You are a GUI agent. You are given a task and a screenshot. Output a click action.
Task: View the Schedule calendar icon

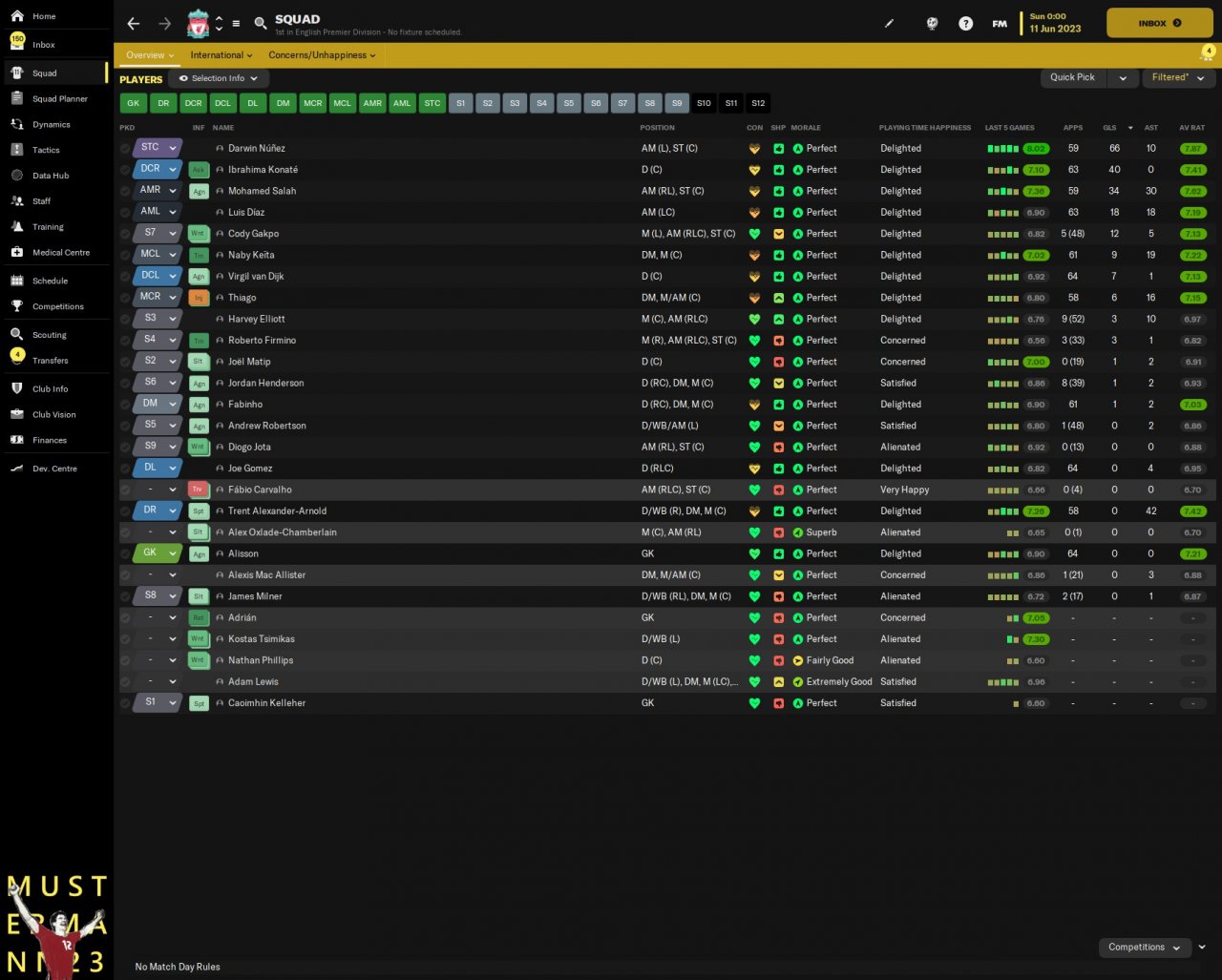[x=17, y=281]
